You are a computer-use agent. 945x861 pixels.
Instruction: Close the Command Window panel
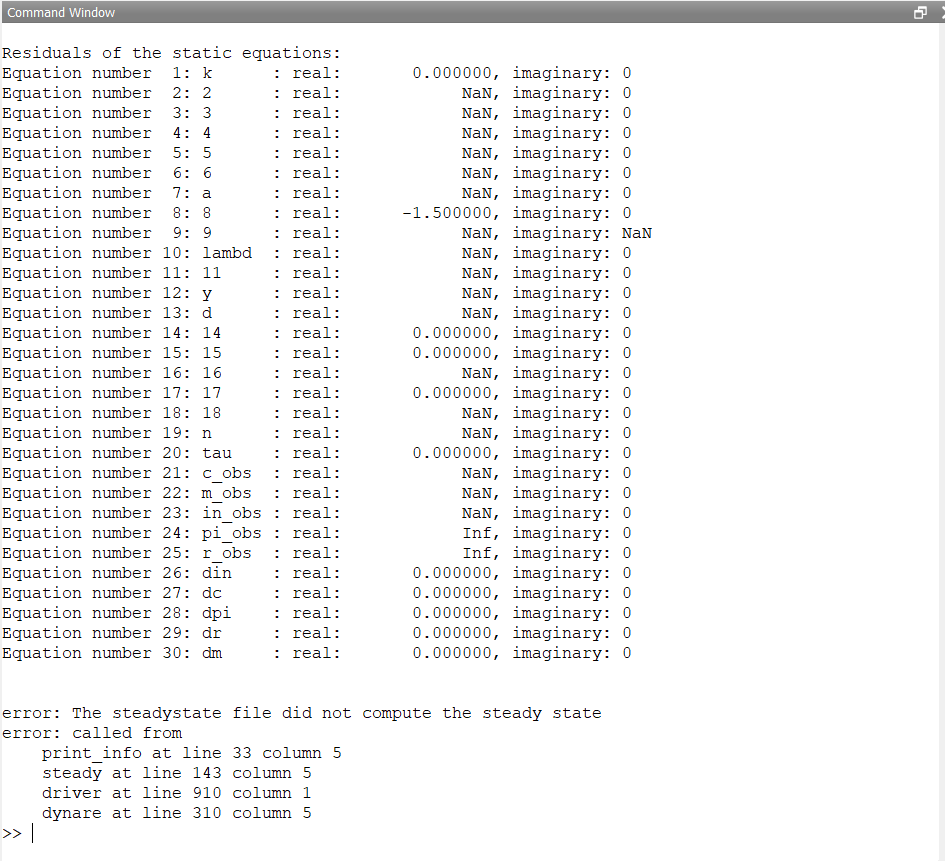(941, 13)
